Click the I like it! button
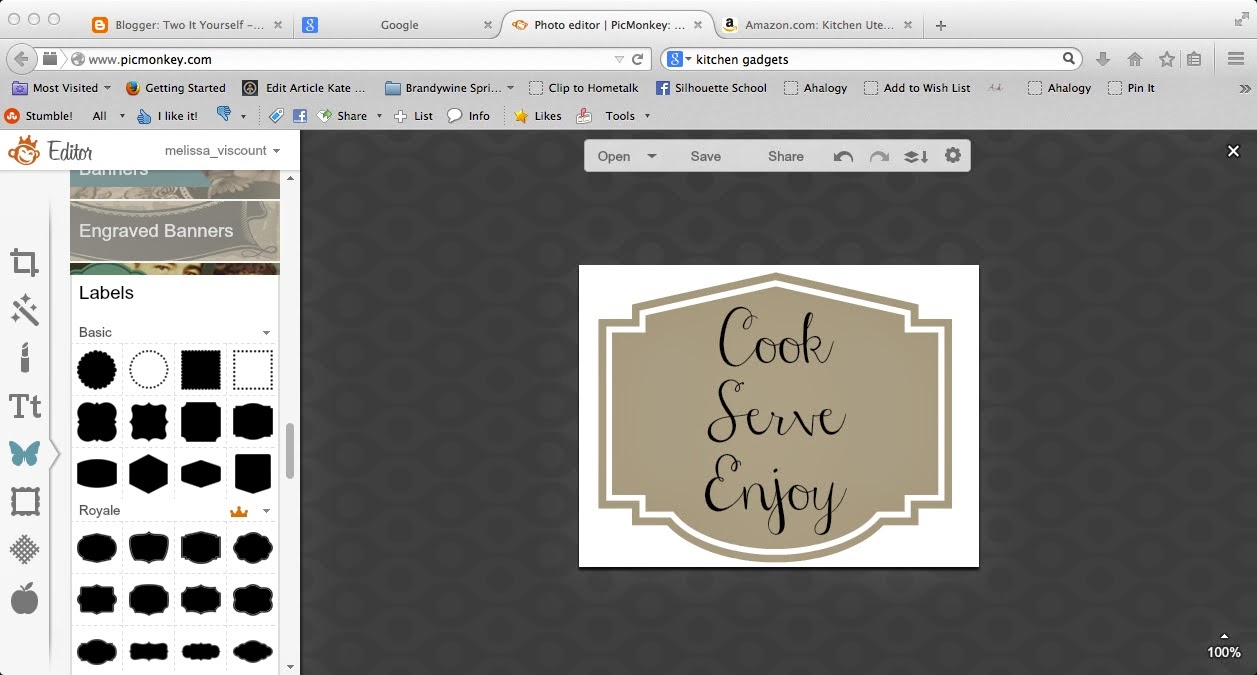 (x=167, y=116)
